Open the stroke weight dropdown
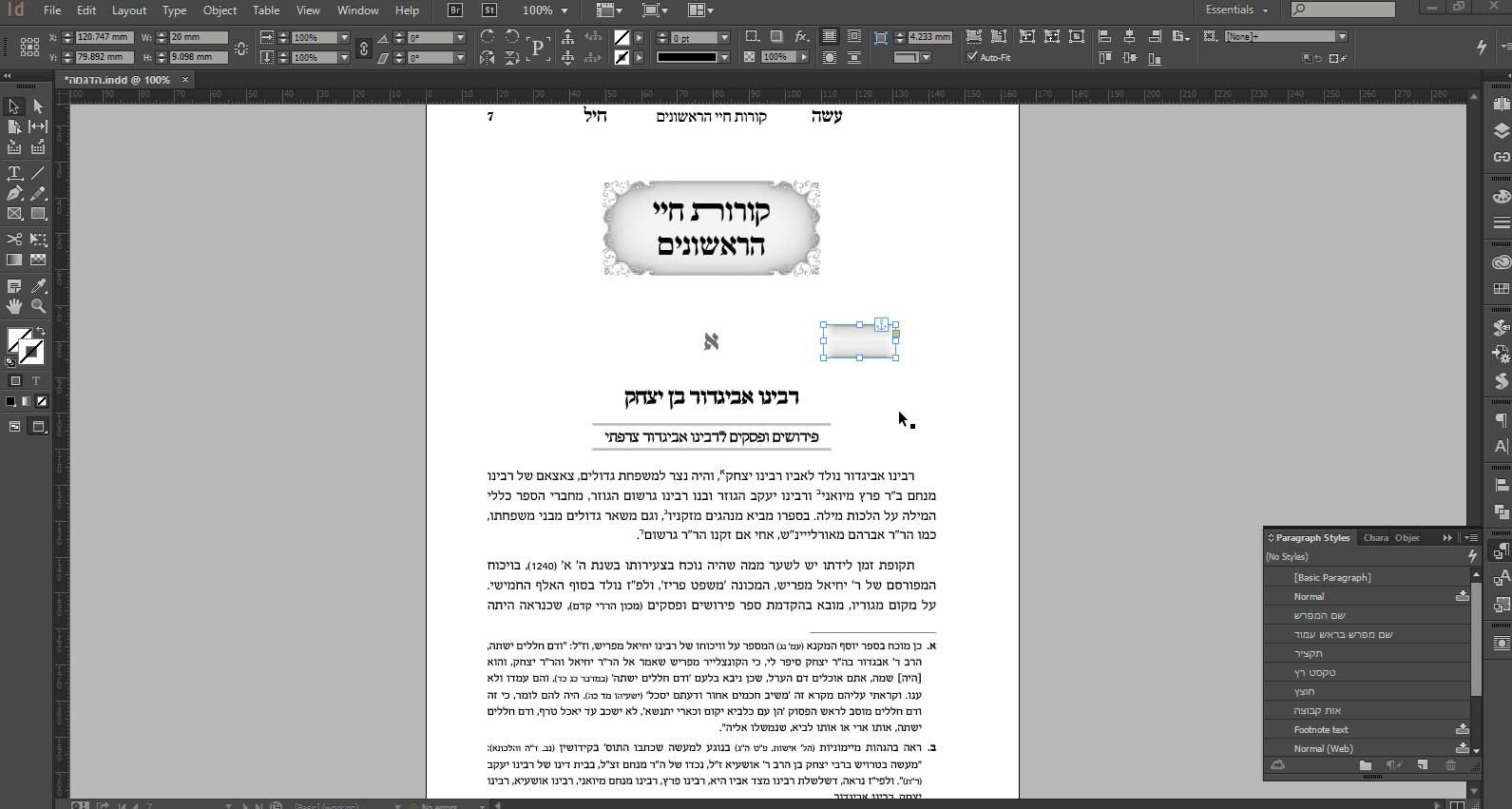Screen dimensions: 1512x809 [724, 38]
